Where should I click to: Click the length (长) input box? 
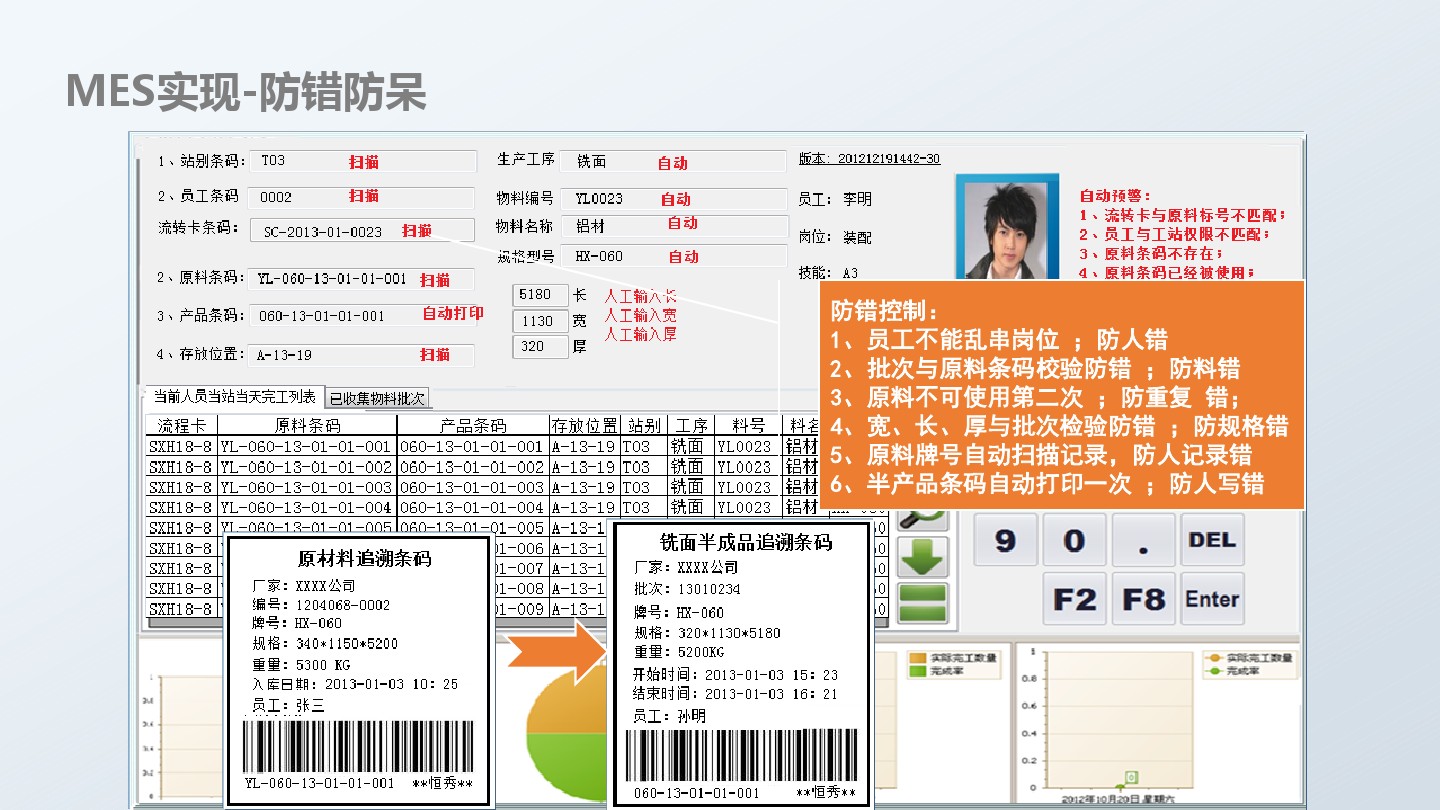click(x=539, y=295)
